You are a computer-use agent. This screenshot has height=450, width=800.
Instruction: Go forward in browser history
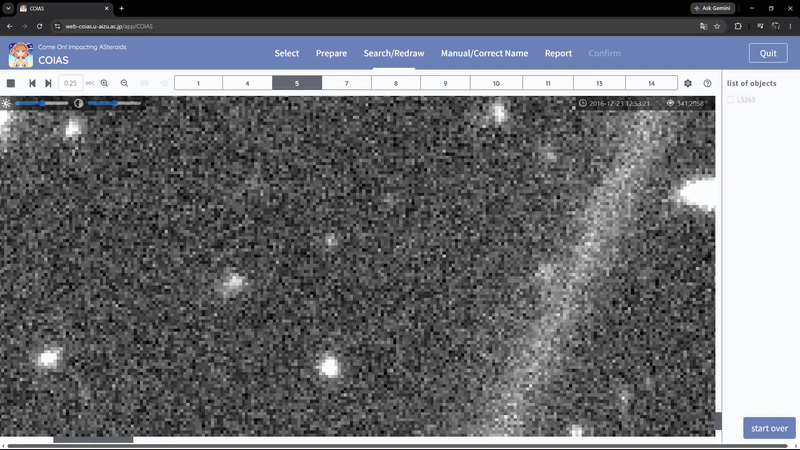(24, 26)
